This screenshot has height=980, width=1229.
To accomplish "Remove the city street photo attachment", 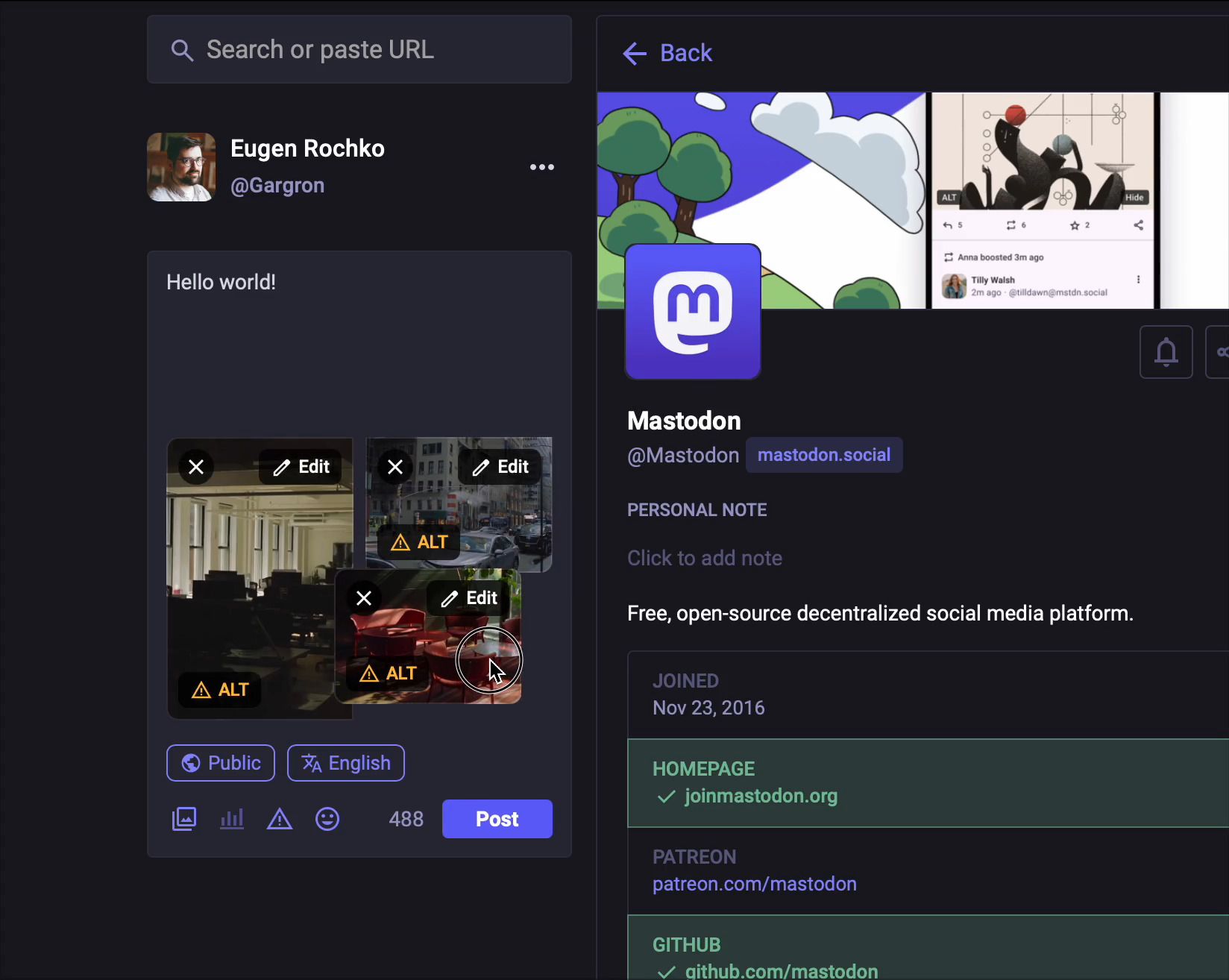I will [x=395, y=467].
